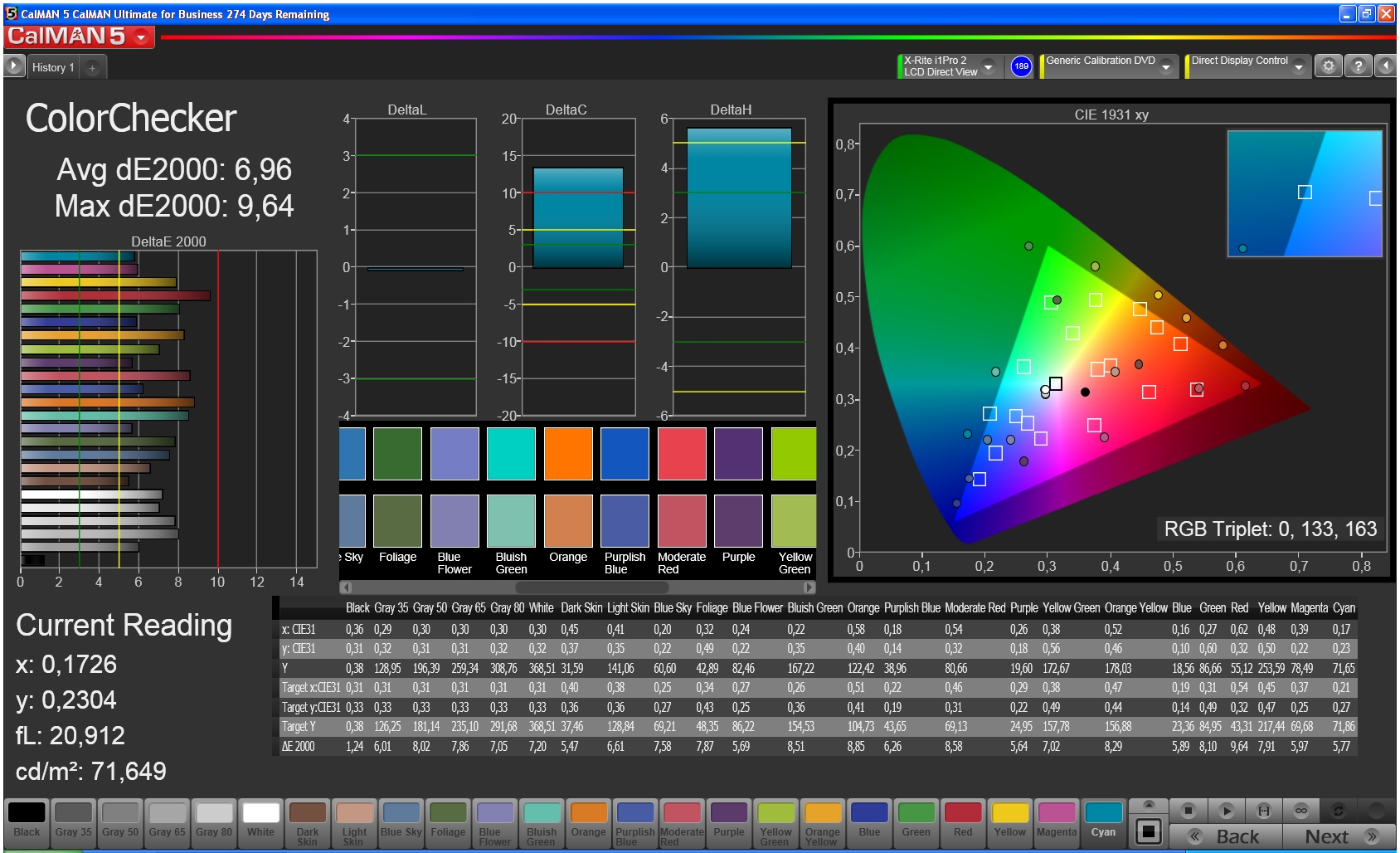Select the Yellow Green patch button
The height and width of the screenshot is (853, 1400).
pos(775,823)
